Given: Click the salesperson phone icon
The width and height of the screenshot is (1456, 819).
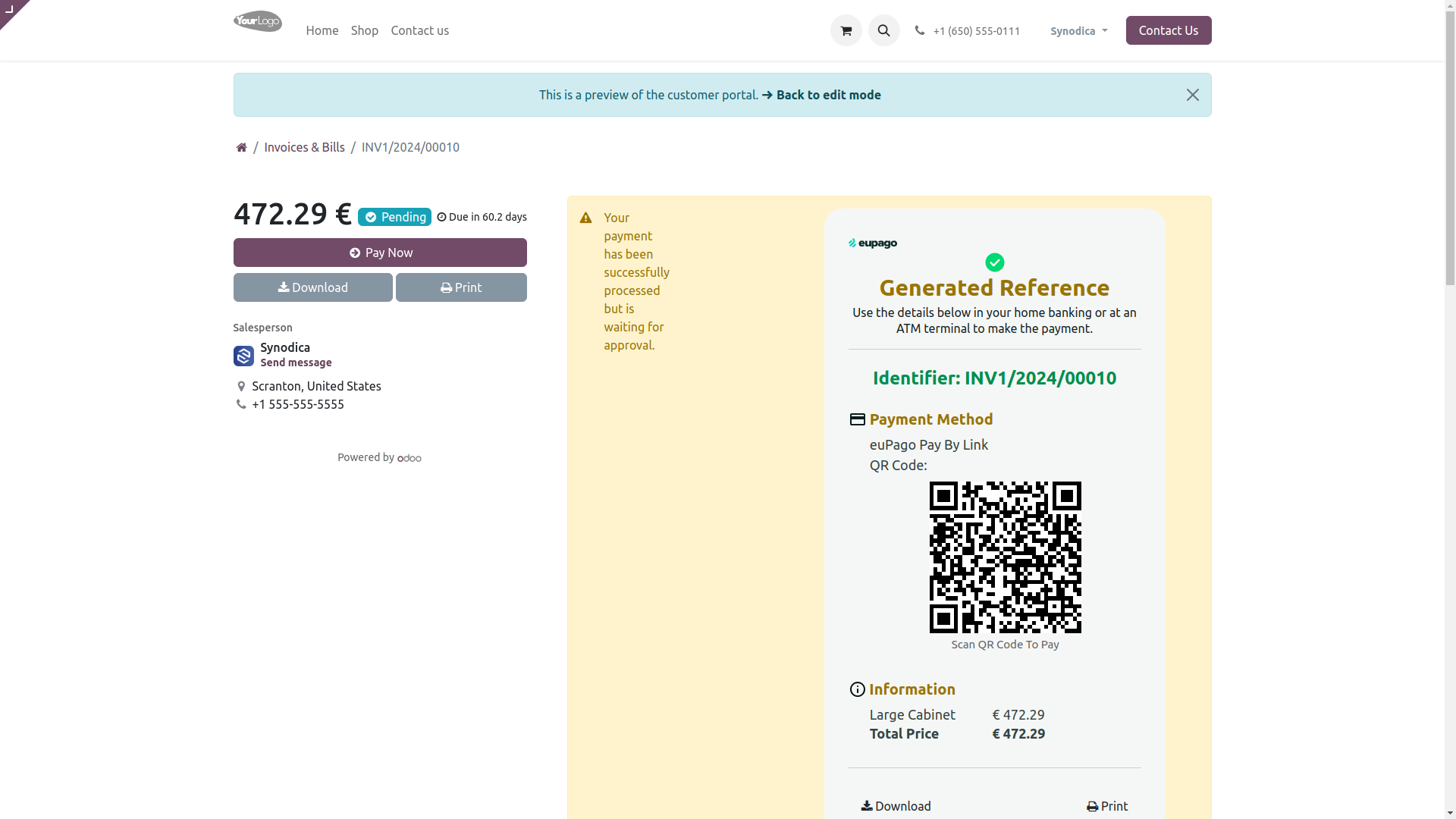Looking at the screenshot, I should tap(241, 404).
